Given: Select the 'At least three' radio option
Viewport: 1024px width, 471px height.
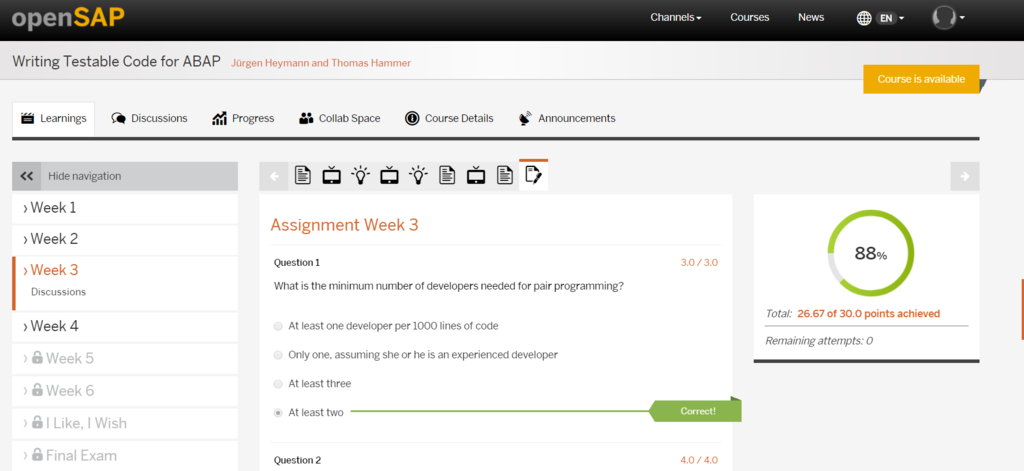Looking at the screenshot, I should click(x=279, y=383).
